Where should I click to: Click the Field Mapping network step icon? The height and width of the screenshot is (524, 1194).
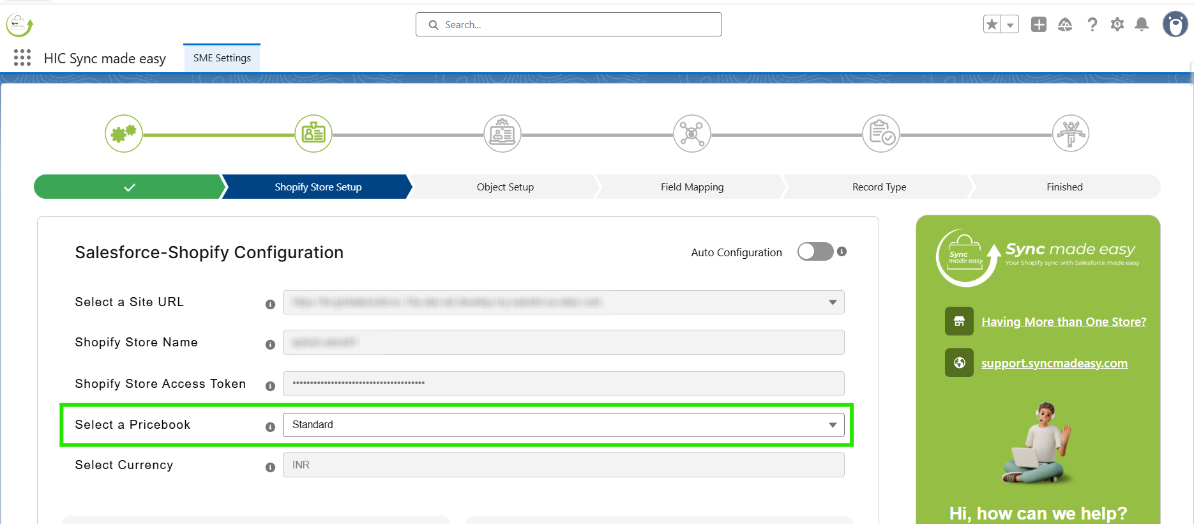692,134
